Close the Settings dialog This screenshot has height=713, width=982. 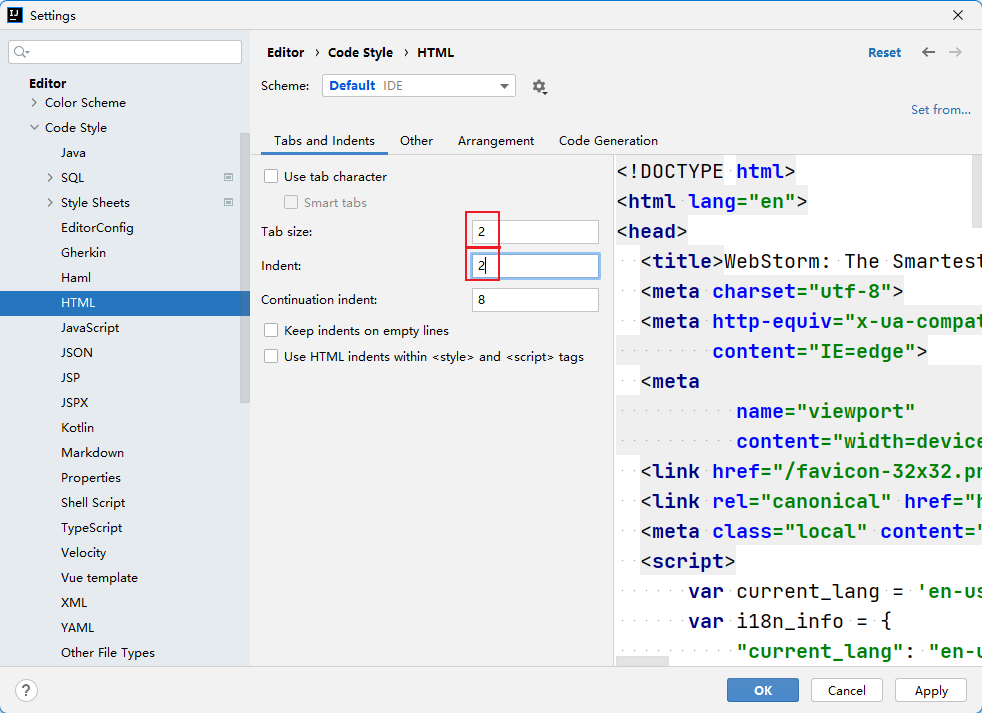pos(958,15)
